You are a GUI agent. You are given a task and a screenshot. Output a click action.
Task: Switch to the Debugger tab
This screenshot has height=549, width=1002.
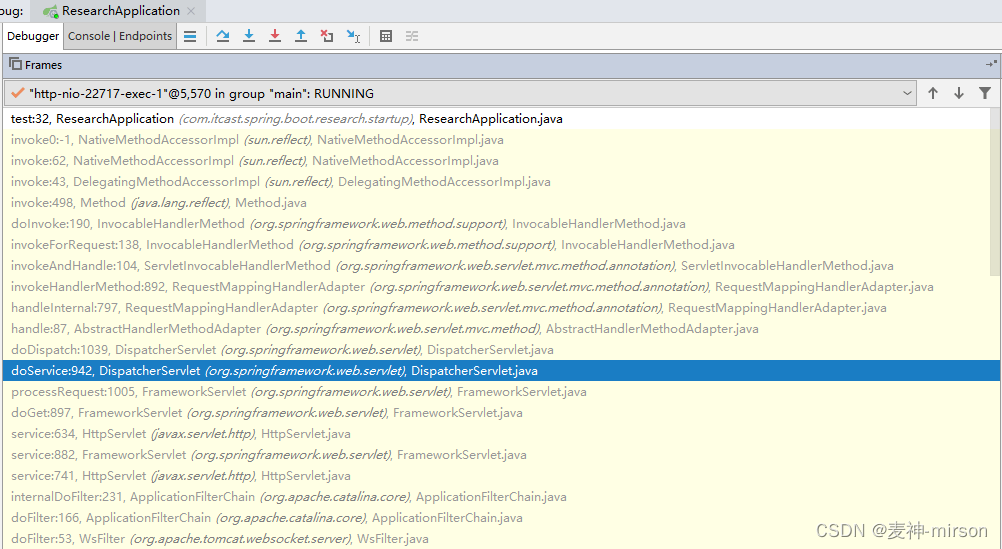[x=33, y=36]
